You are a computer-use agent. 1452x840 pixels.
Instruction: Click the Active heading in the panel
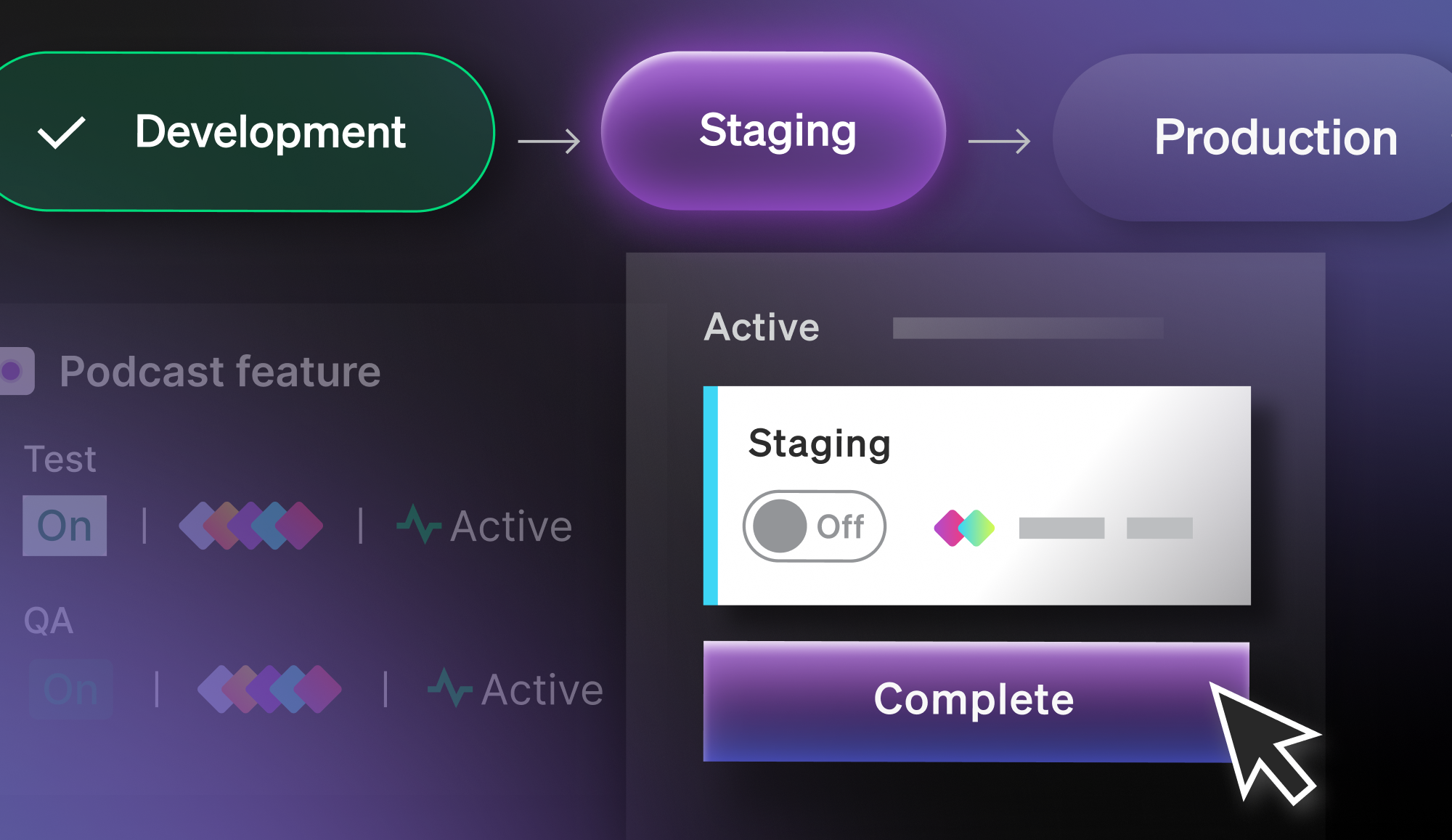pyautogui.click(x=762, y=327)
